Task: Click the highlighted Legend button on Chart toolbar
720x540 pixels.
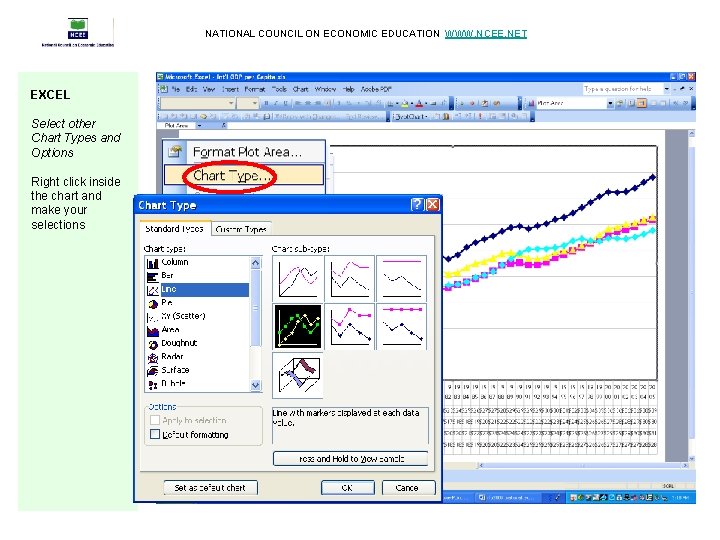Action: (641, 103)
